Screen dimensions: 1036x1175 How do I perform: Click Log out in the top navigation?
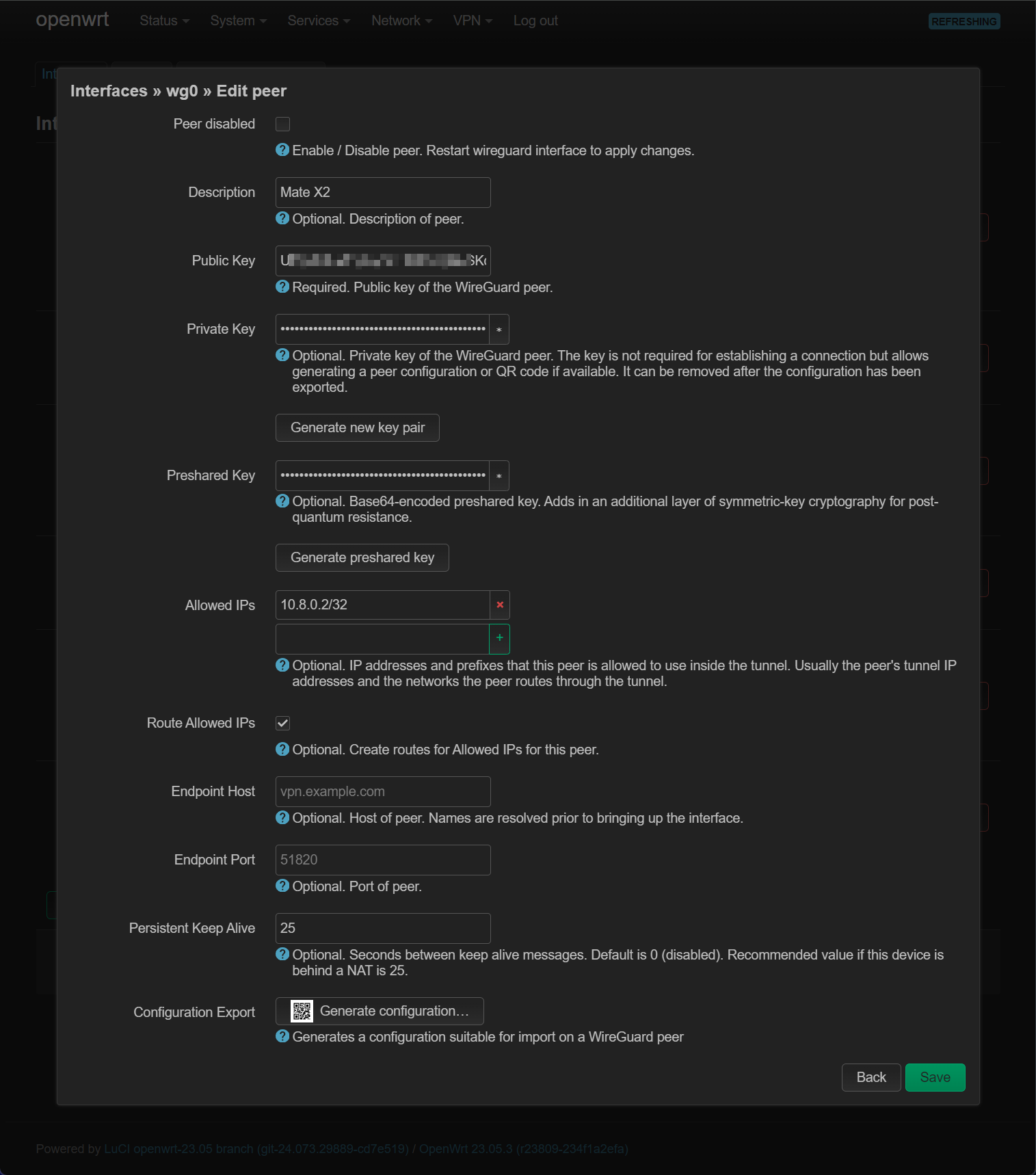(x=535, y=21)
